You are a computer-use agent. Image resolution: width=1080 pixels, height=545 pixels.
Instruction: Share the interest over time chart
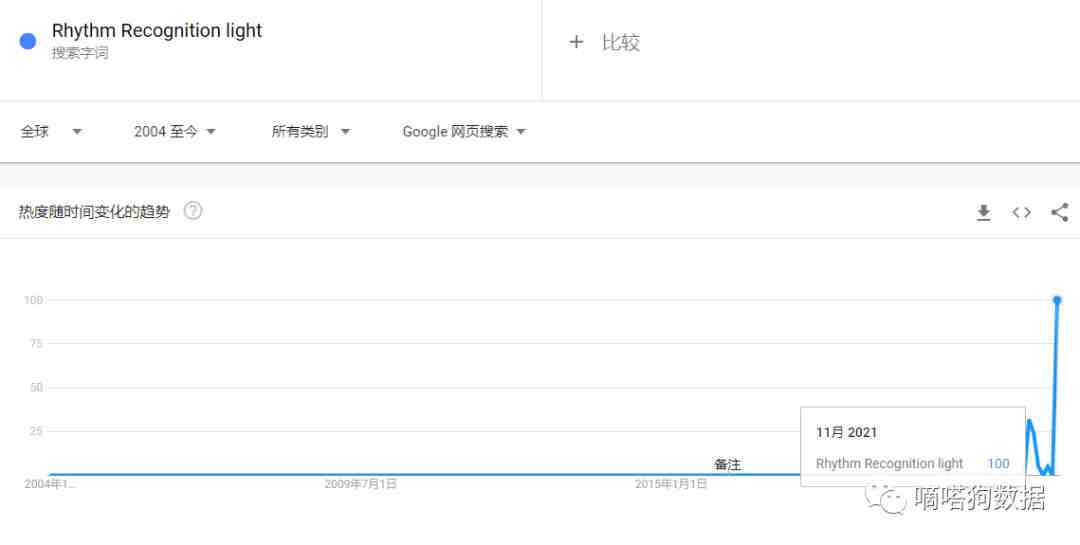pyautogui.click(x=1059, y=212)
